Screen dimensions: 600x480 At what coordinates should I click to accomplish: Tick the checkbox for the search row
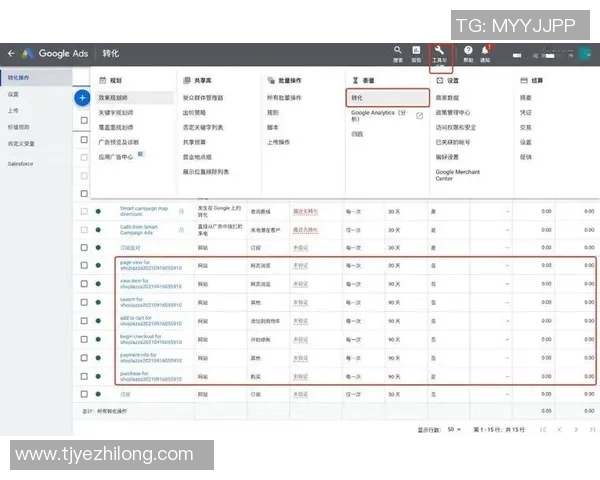tap(84, 302)
